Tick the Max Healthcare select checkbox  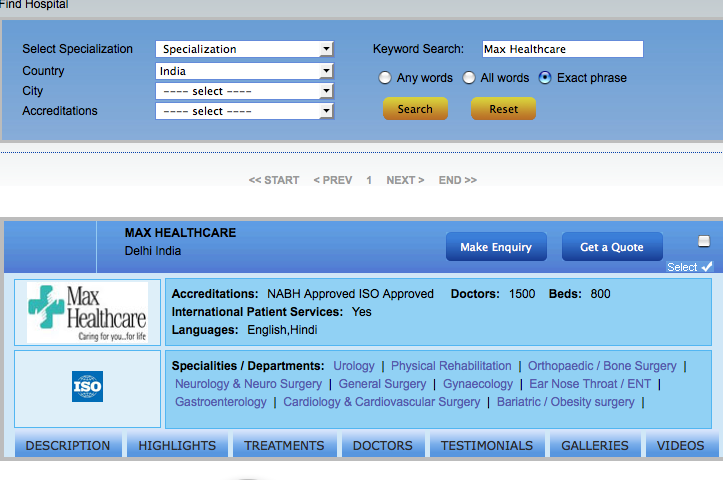tap(704, 241)
